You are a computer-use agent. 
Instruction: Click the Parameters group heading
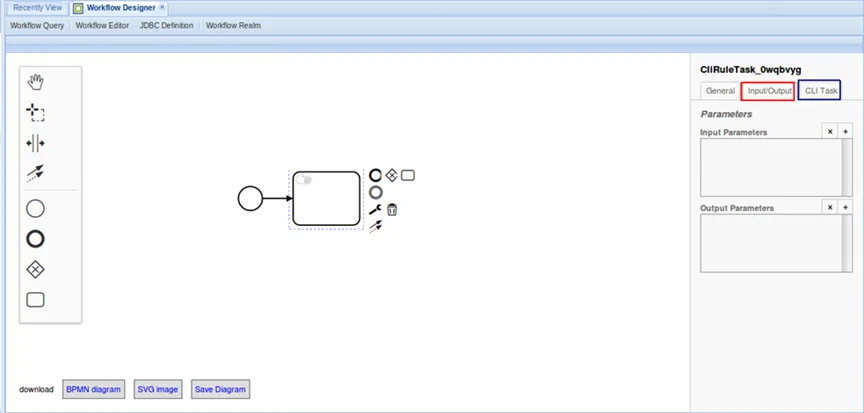[726, 114]
